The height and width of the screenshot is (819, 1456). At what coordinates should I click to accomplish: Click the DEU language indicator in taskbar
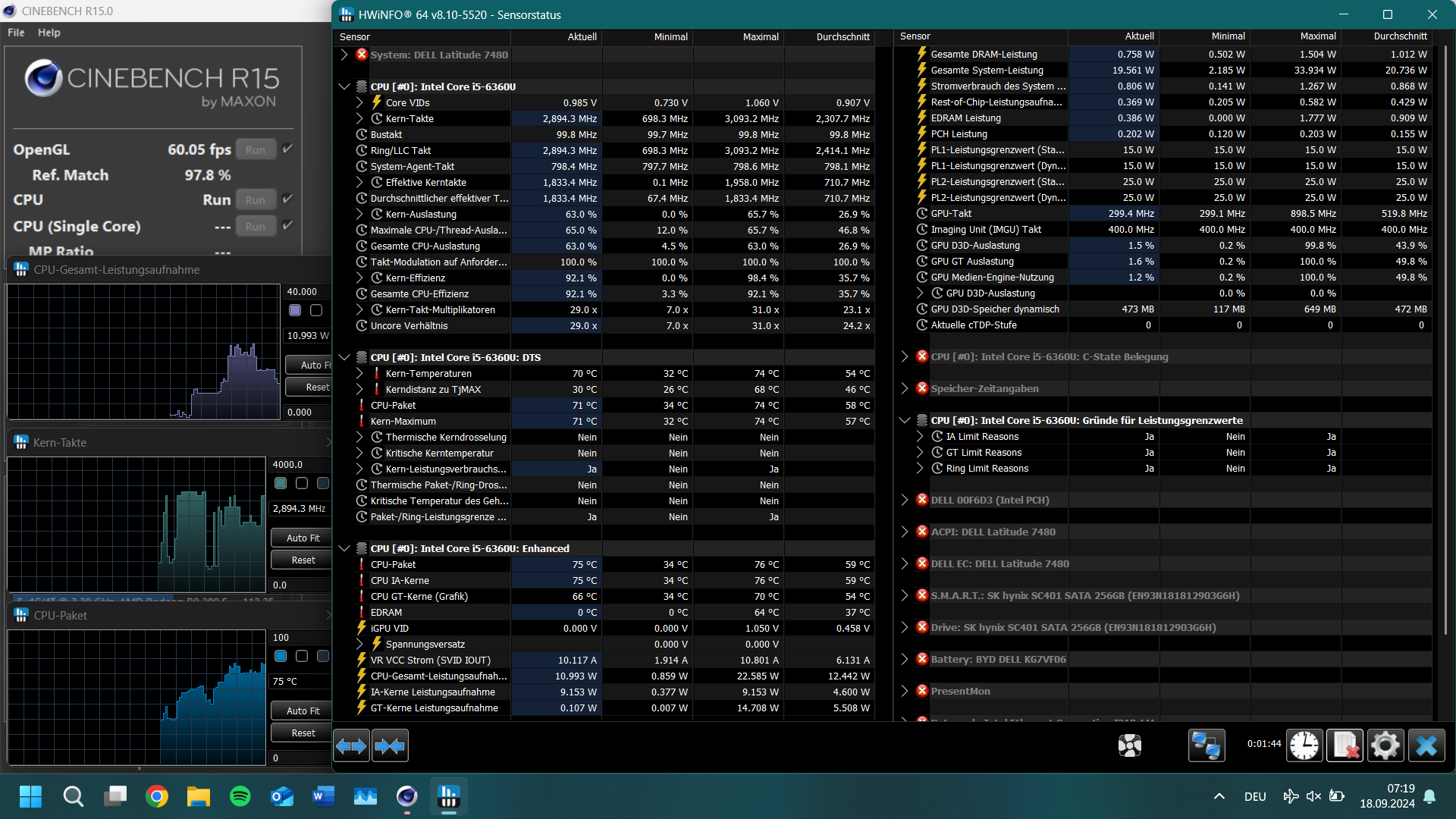1254,796
